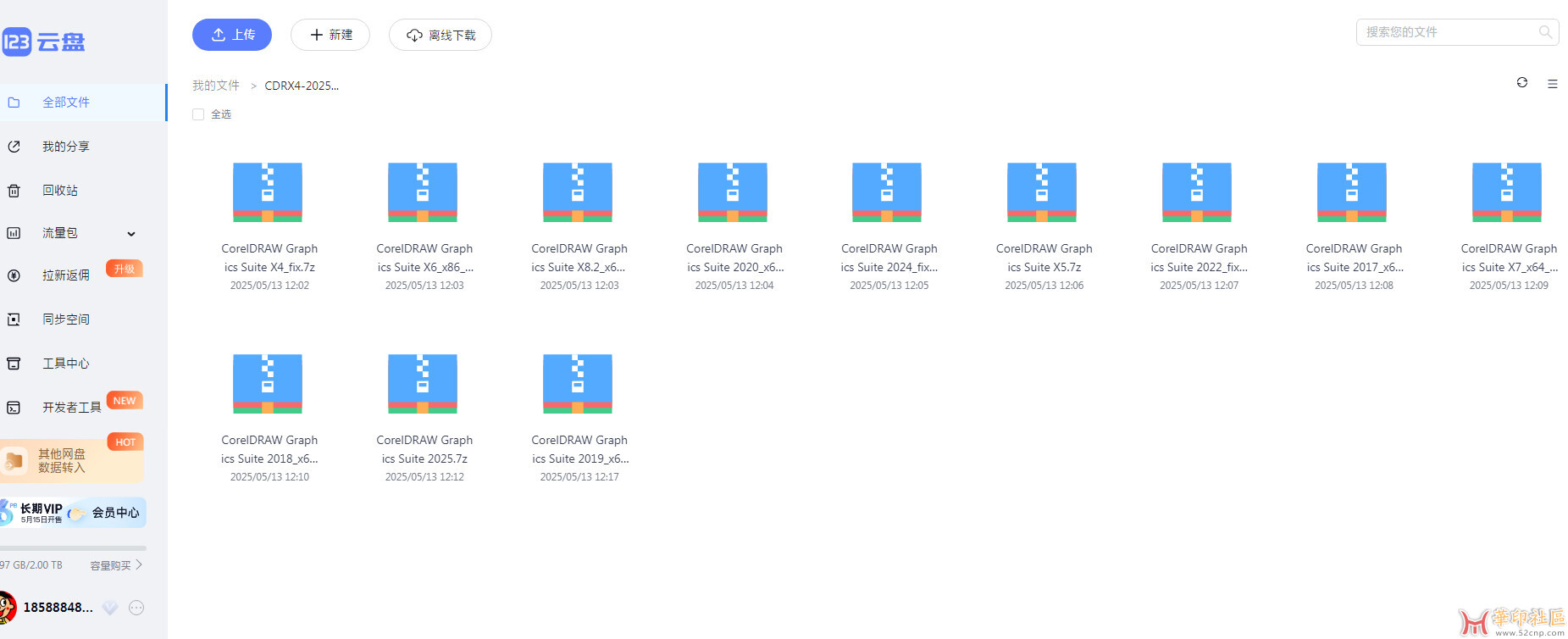The width and height of the screenshot is (1568, 639).
Task: Click the file name 'ics Suite X4_fix.7z'
Action: click(x=269, y=267)
